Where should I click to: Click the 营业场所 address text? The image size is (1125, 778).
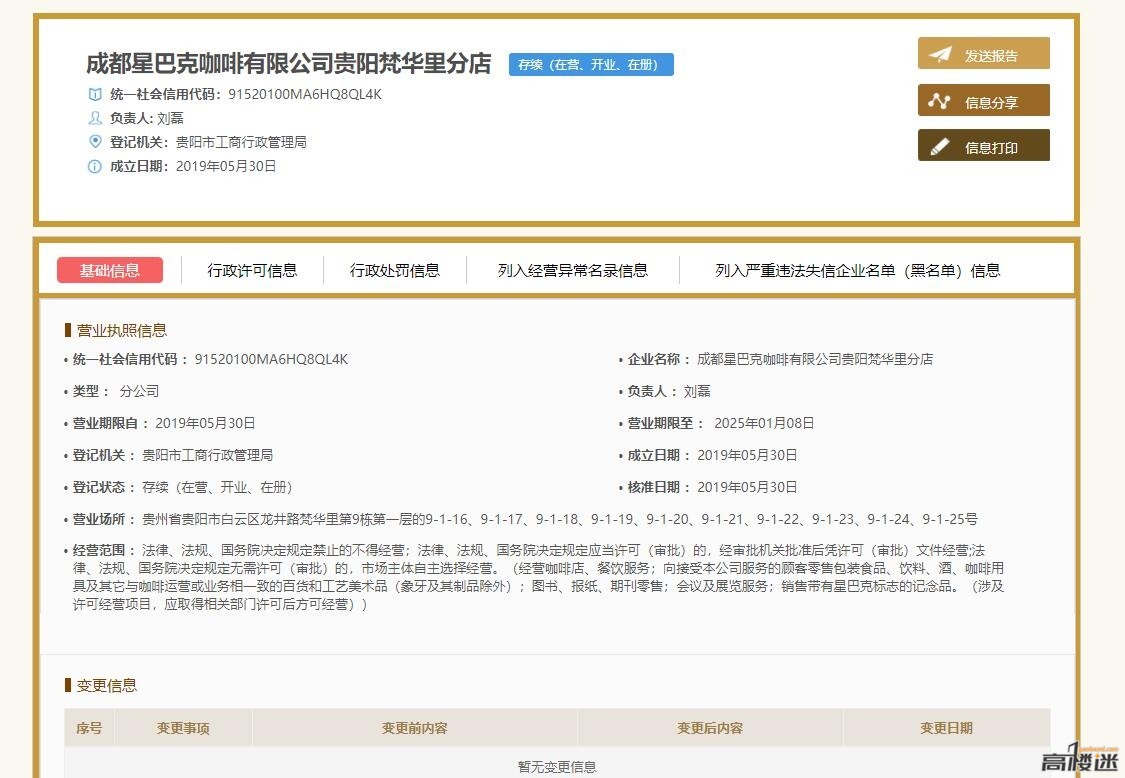pos(560,519)
